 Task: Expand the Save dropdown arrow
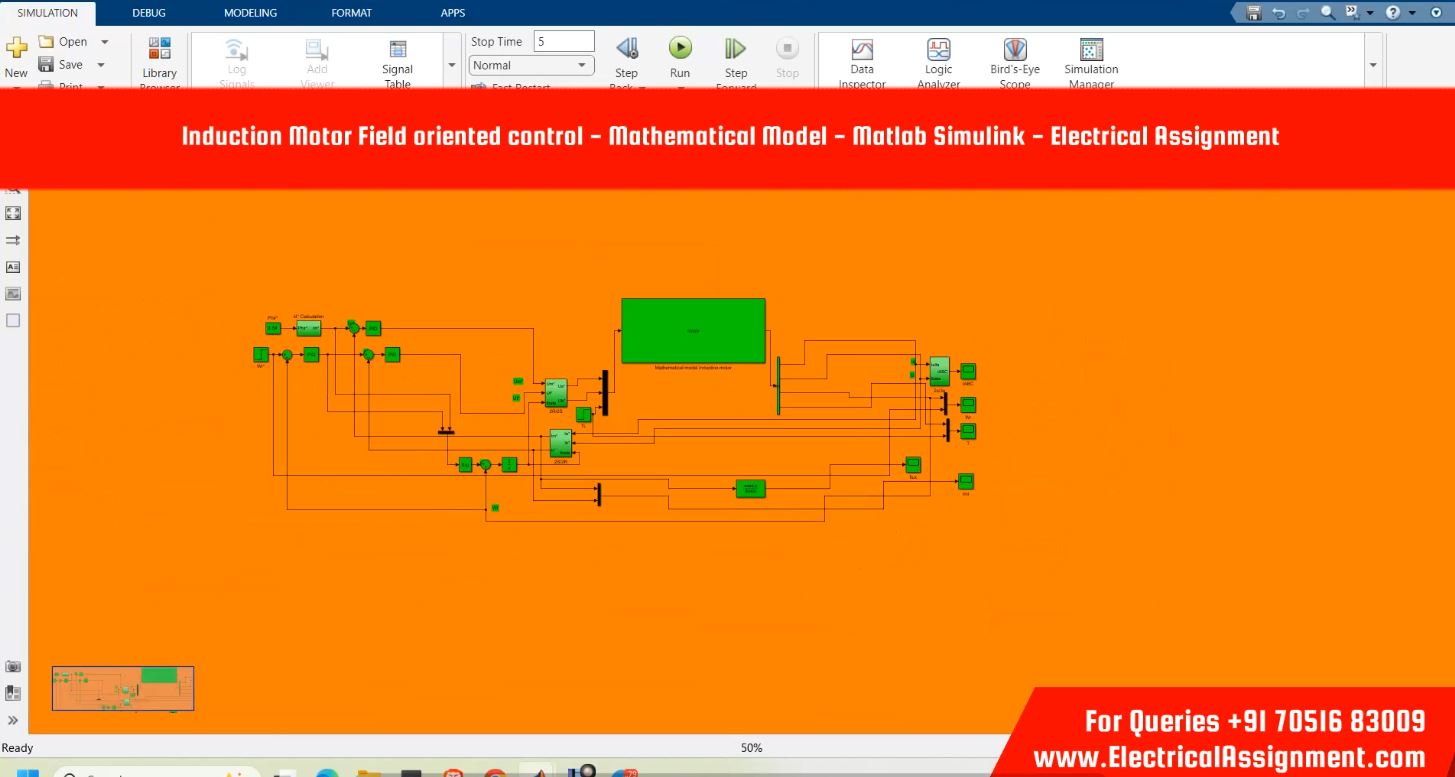click(101, 65)
